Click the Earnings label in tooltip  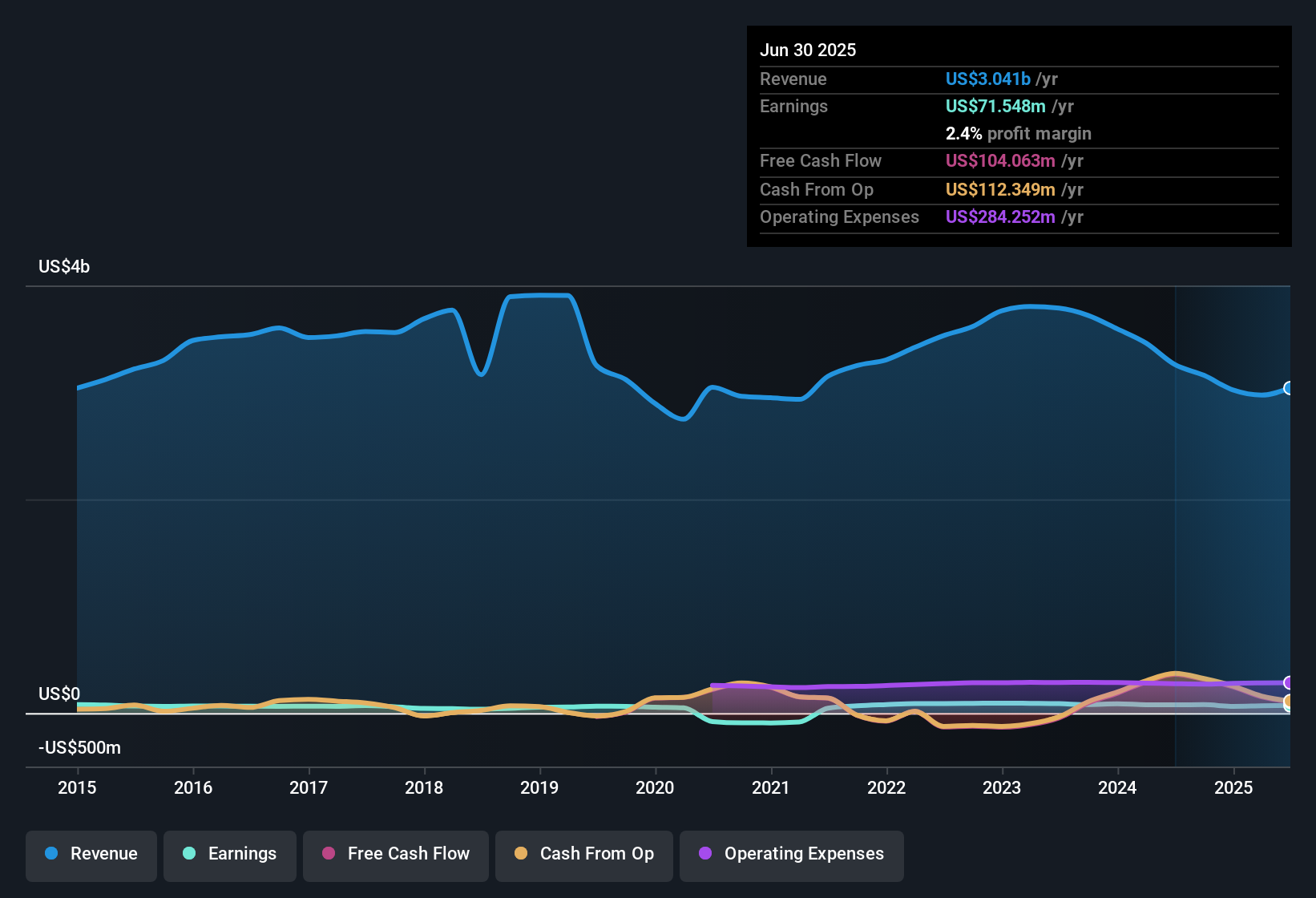(x=793, y=106)
